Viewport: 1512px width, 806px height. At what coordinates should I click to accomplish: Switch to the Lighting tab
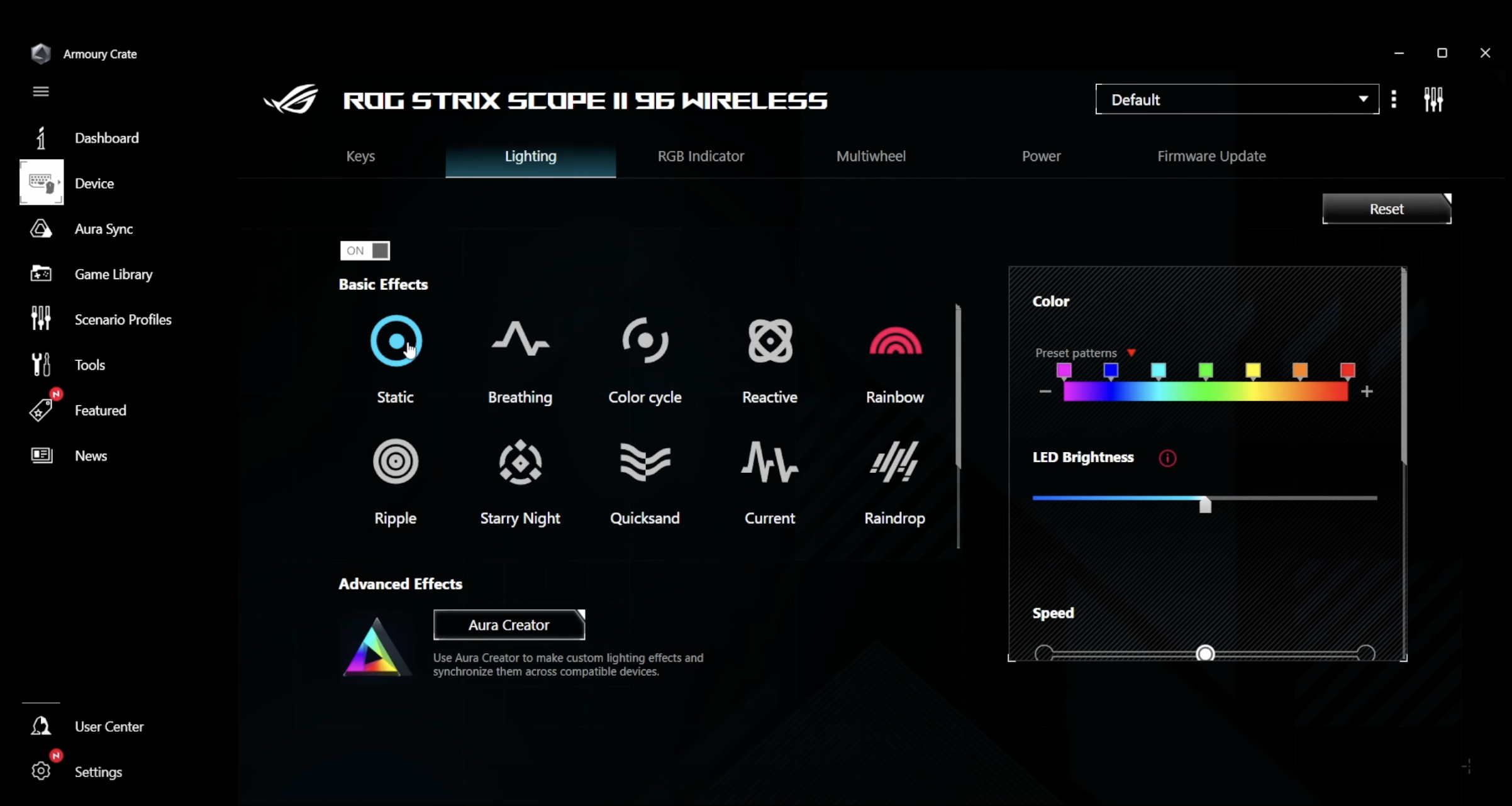(531, 156)
